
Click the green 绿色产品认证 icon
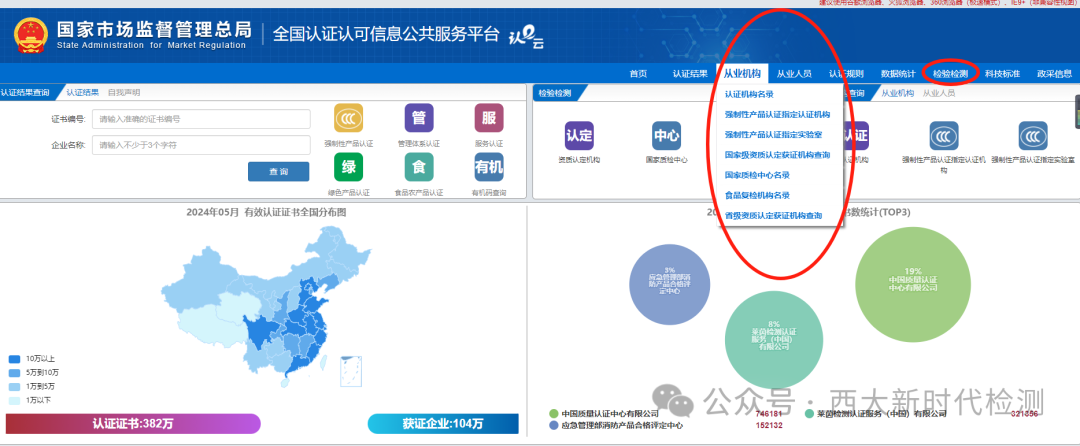(349, 167)
